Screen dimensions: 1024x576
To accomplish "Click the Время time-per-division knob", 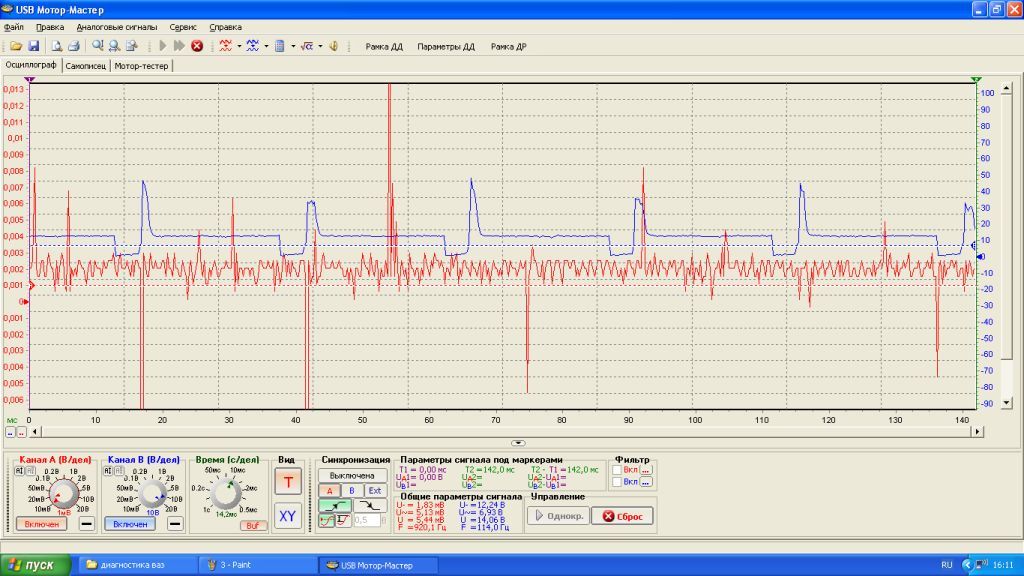I will (x=225, y=494).
